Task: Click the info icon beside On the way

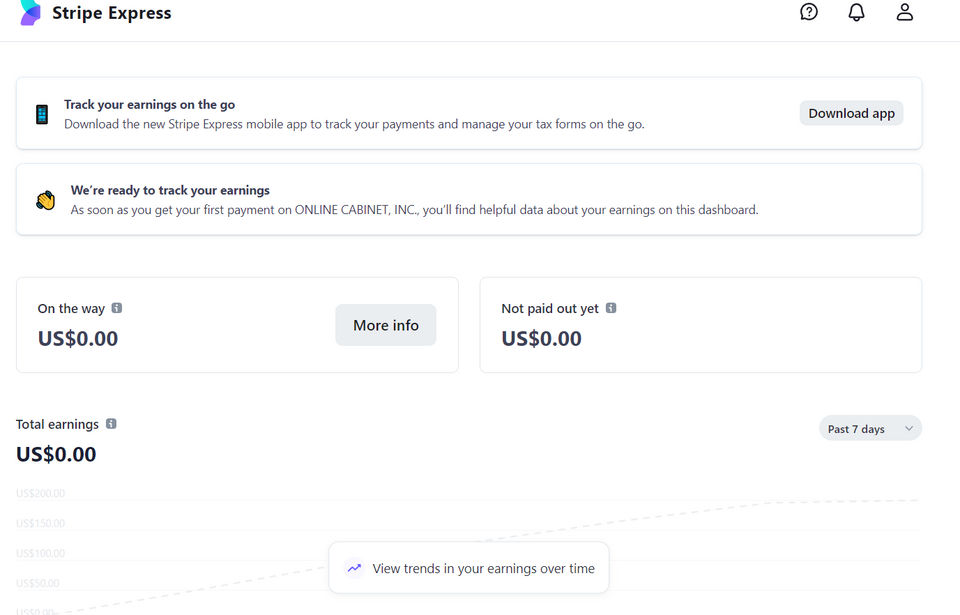Action: 117,308
